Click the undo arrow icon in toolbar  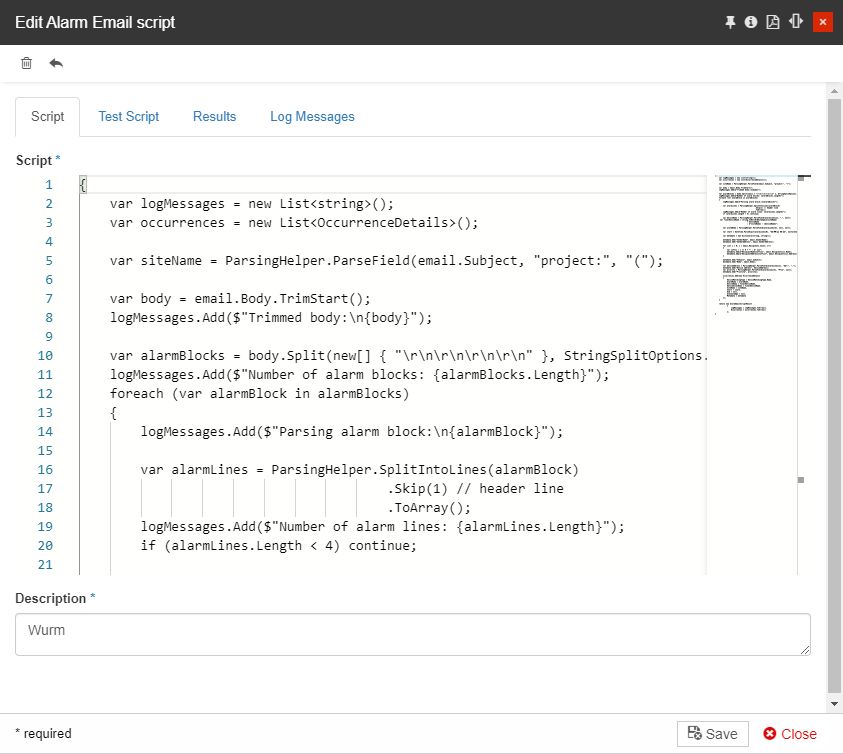click(56, 63)
